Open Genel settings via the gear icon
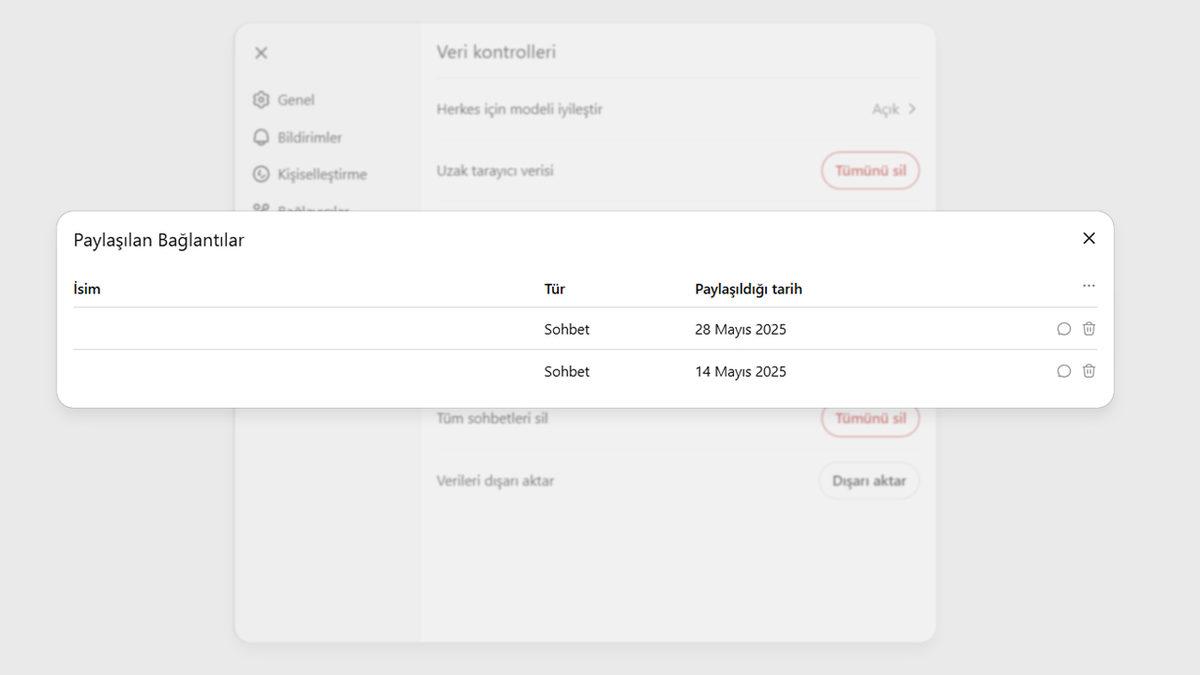Viewport: 1200px width, 675px height. click(260, 100)
